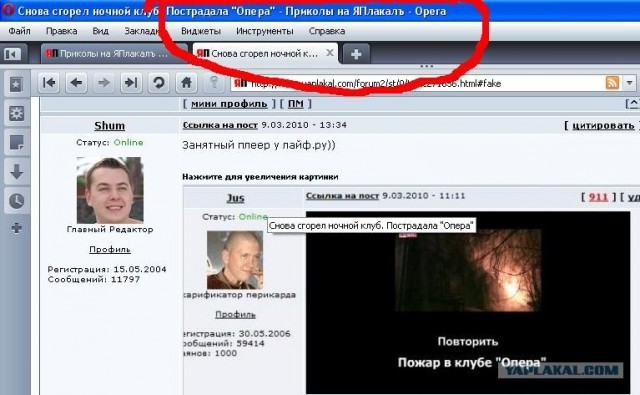The image size is (640, 395).
Task: Open the Вид menu
Action: tap(100, 31)
